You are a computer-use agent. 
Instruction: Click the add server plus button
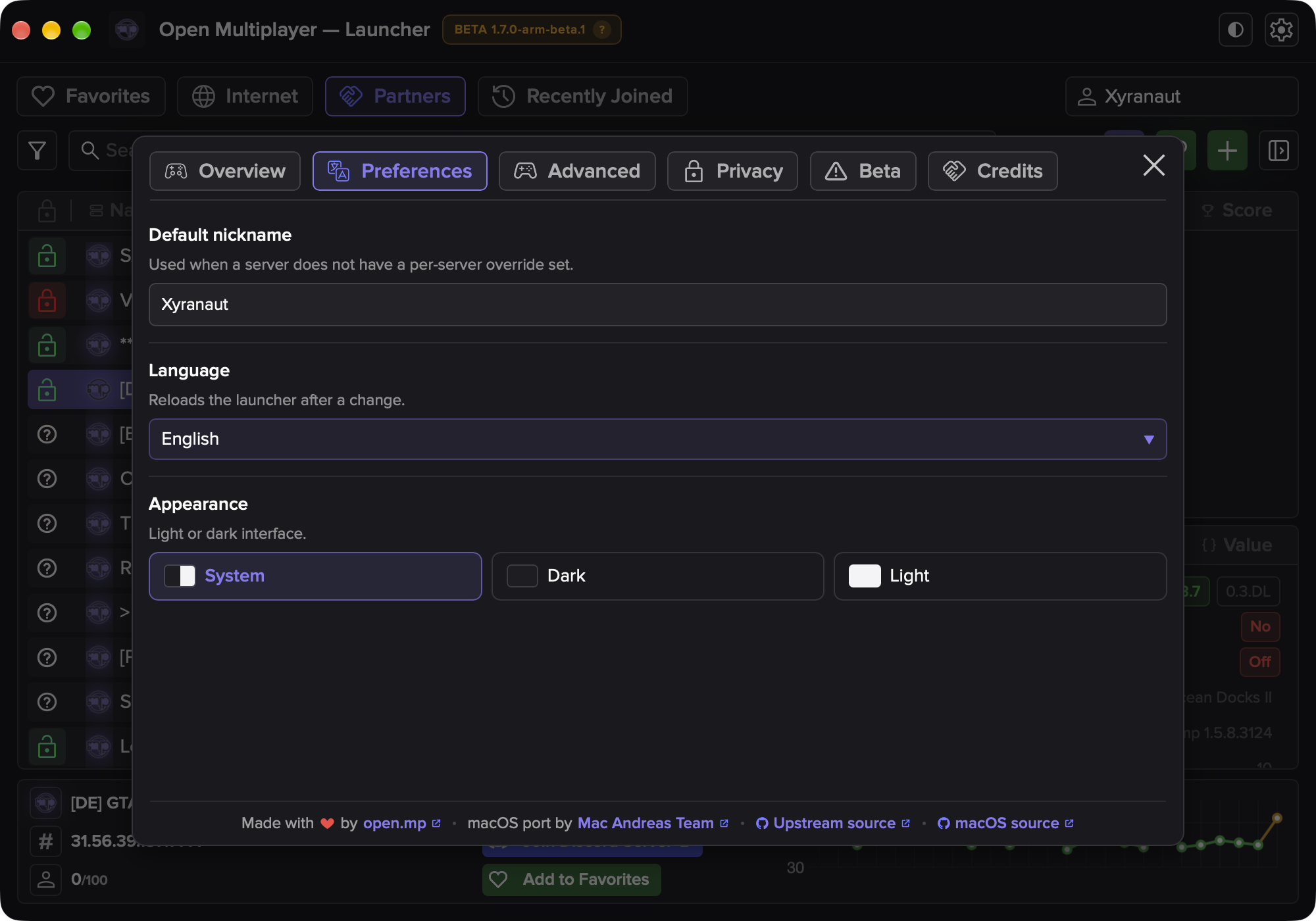(1227, 151)
